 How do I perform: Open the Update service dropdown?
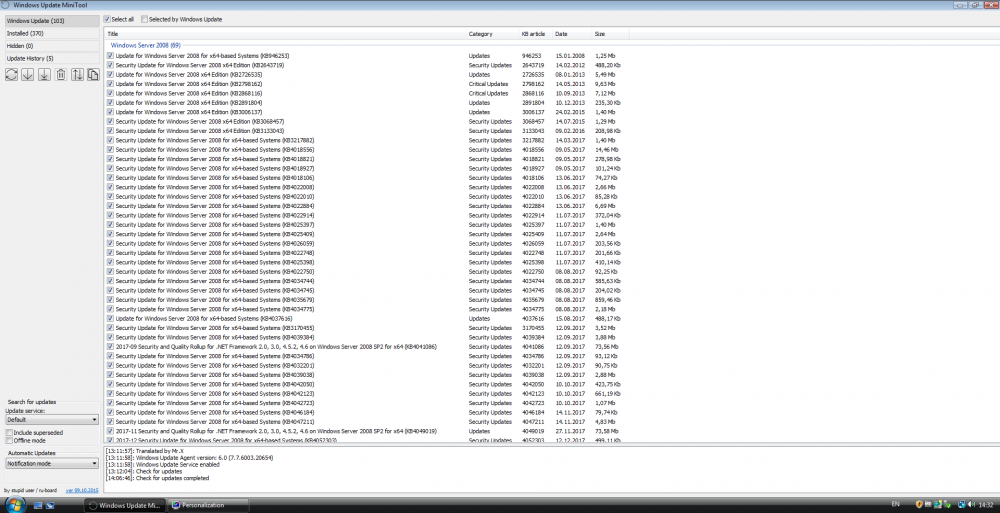[51, 420]
